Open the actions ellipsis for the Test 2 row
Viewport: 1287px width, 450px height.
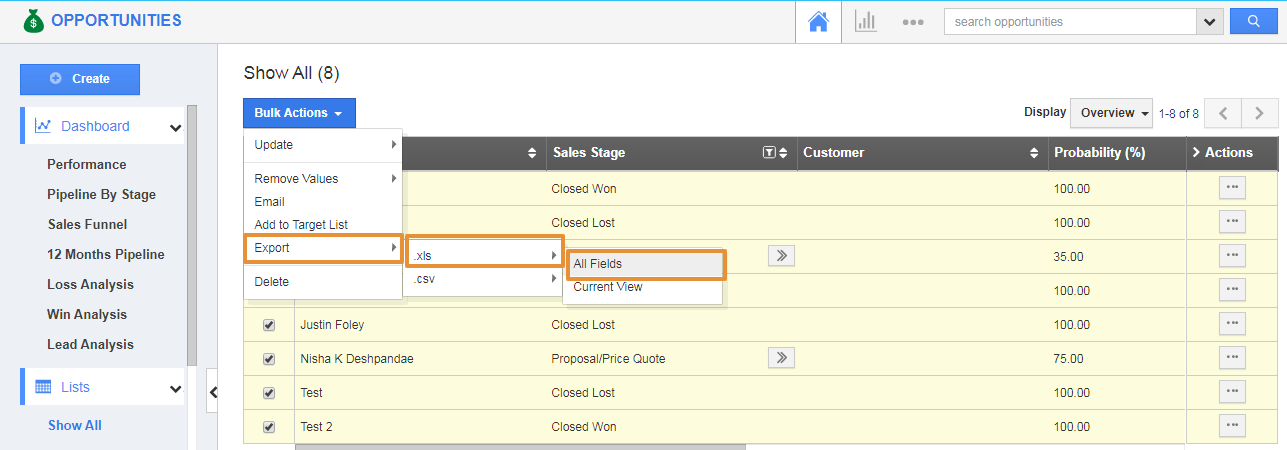pyautogui.click(x=1232, y=426)
